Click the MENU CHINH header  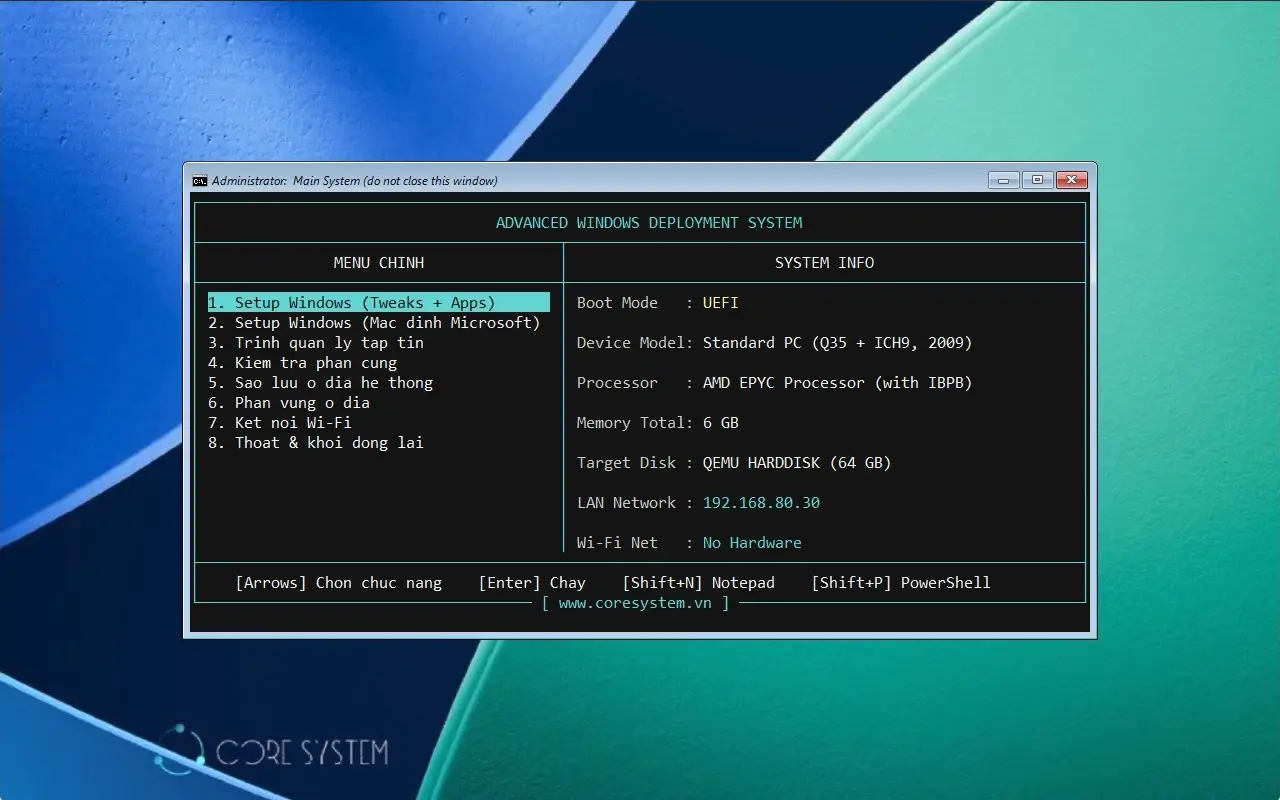click(379, 262)
